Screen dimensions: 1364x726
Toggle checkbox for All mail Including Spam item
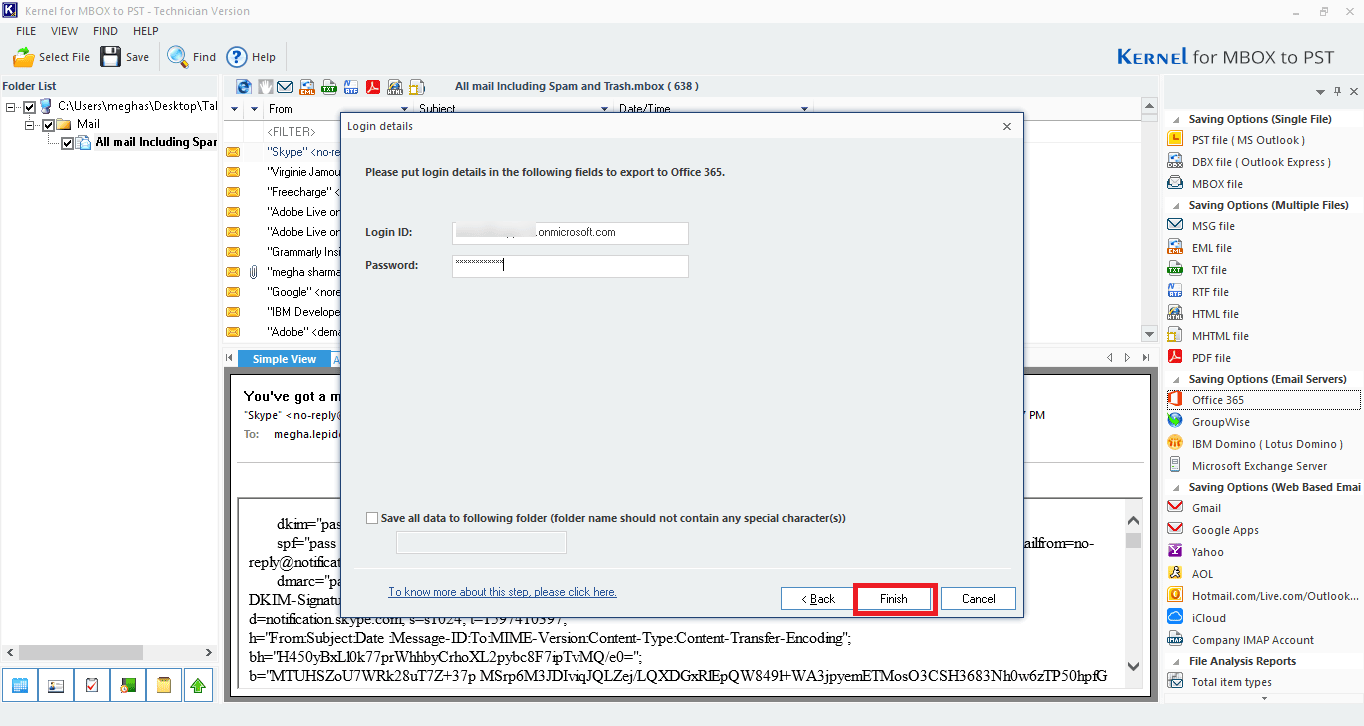[67, 143]
